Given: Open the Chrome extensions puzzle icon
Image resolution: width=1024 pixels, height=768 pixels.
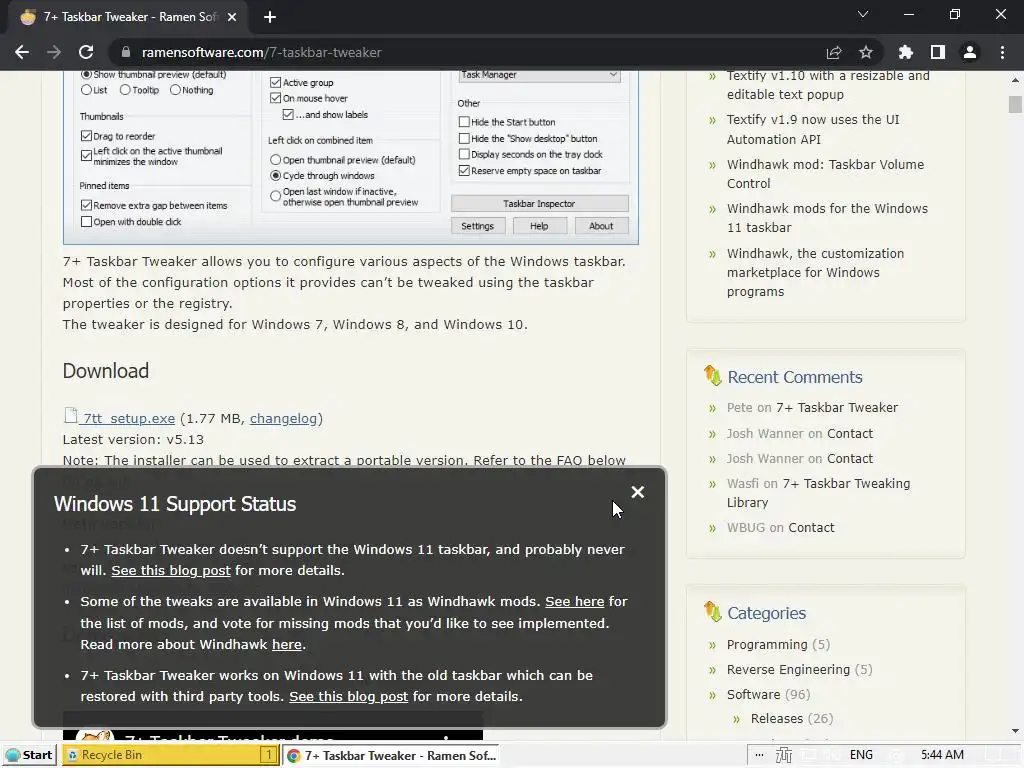Looking at the screenshot, I should pyautogui.click(x=906, y=52).
